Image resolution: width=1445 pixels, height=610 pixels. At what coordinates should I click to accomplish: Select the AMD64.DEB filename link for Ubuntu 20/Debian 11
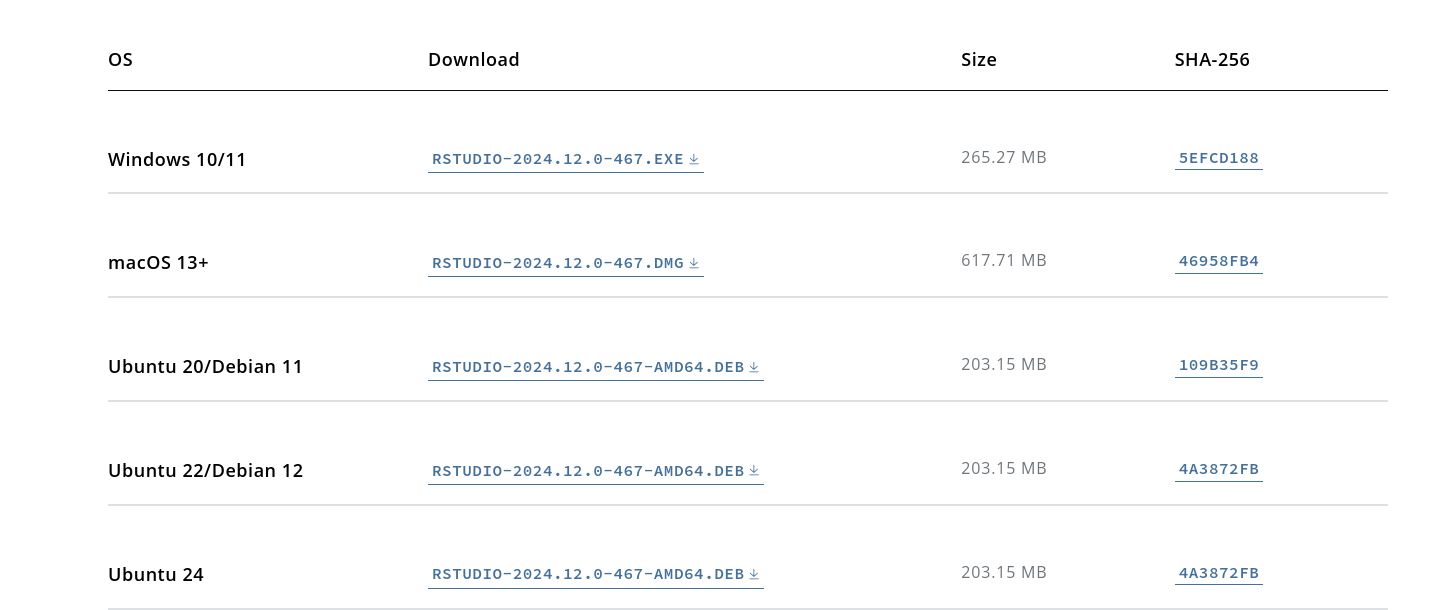(587, 367)
